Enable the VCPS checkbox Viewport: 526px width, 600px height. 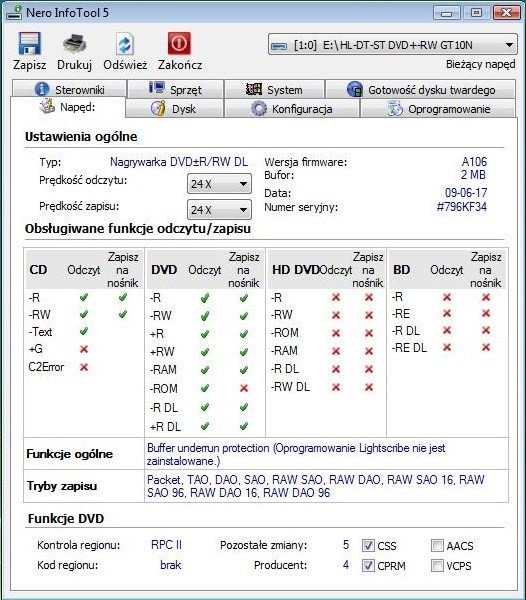[437, 565]
